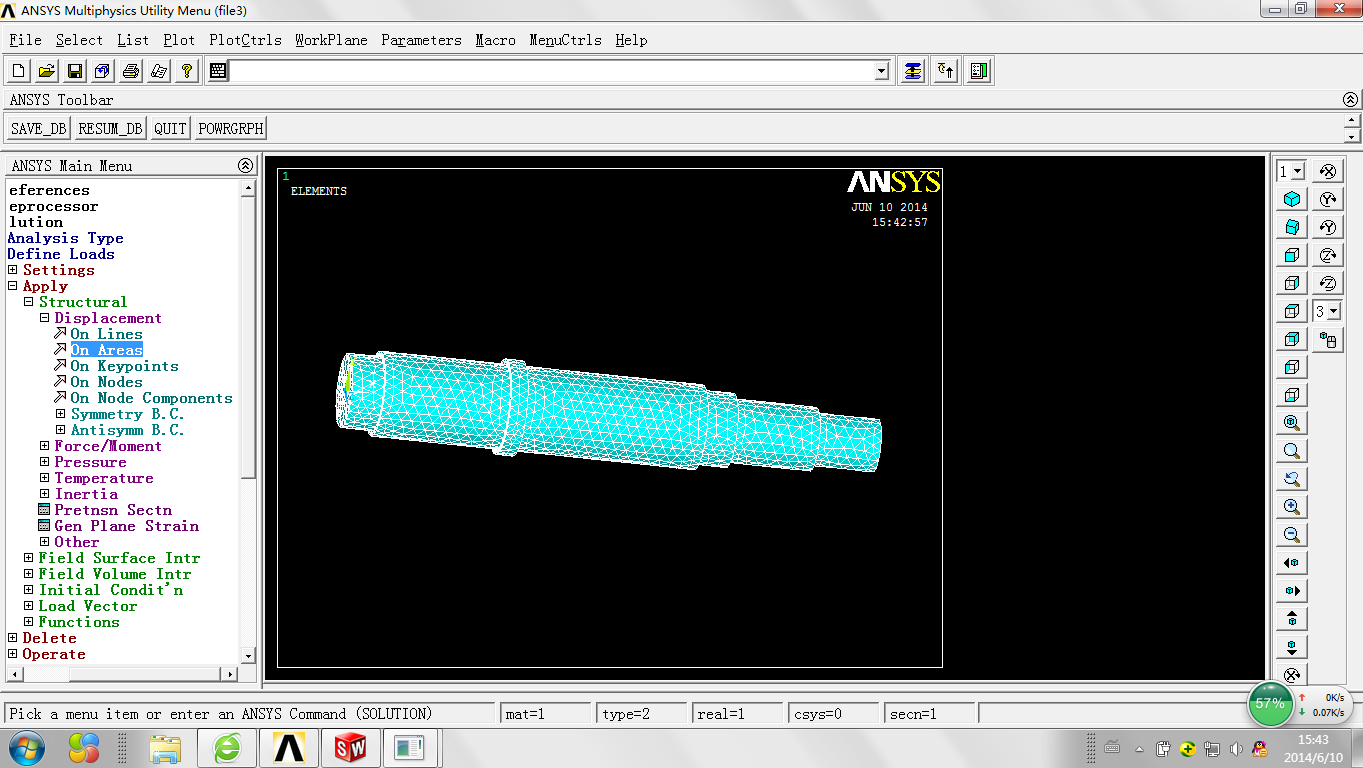1363x768 pixels.
Task: Pan the model right
Action: point(1292,591)
